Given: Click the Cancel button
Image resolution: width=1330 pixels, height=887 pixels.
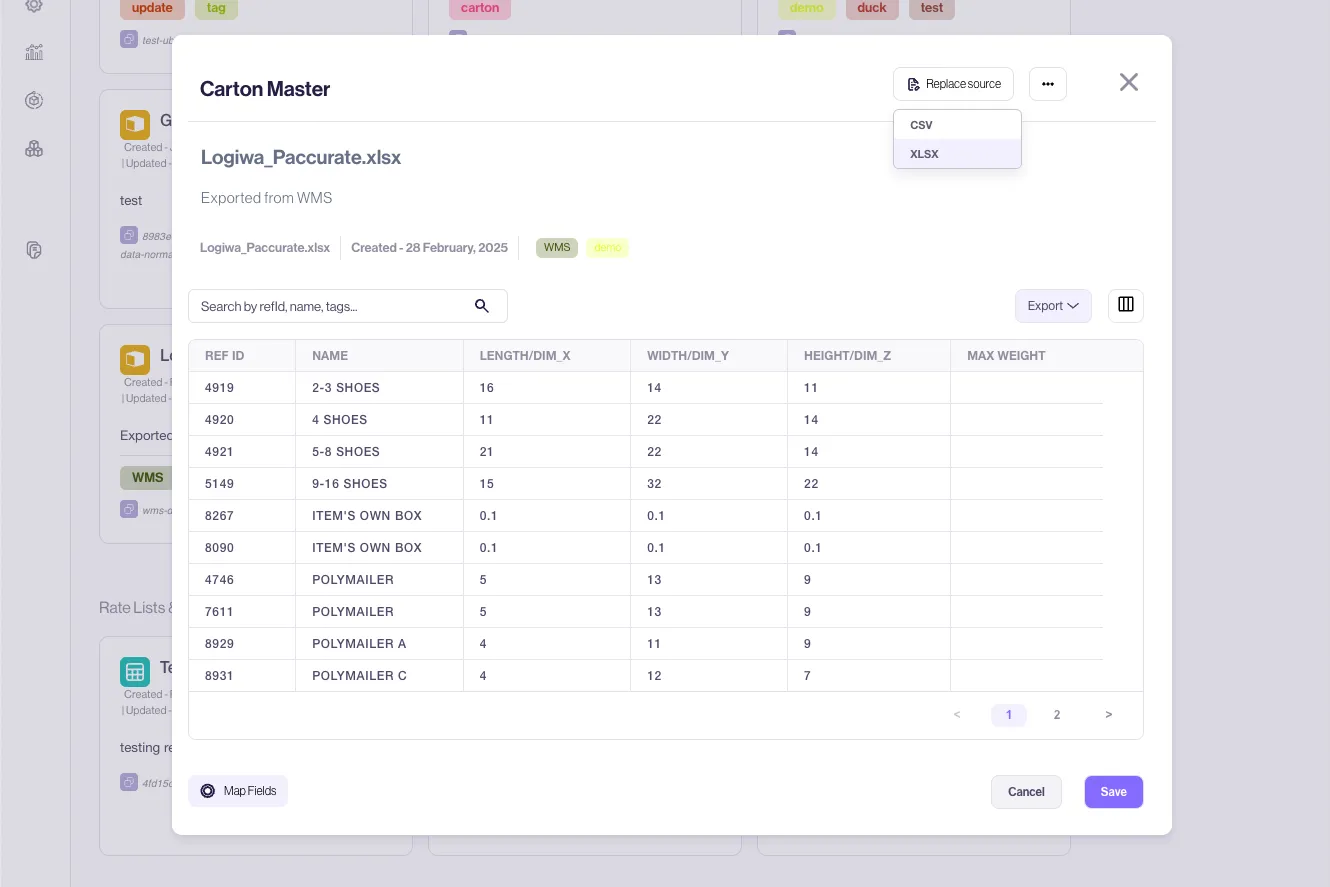Looking at the screenshot, I should pos(1026,792).
